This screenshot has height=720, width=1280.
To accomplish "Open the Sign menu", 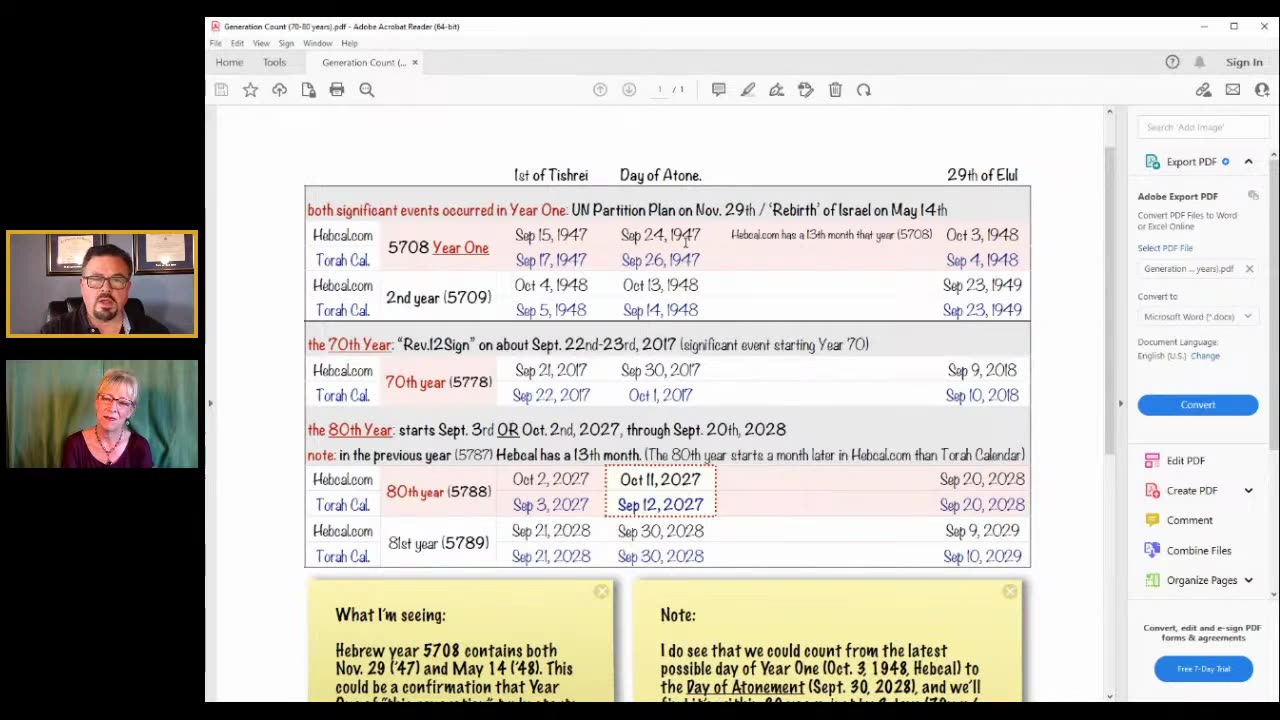I will click(286, 43).
